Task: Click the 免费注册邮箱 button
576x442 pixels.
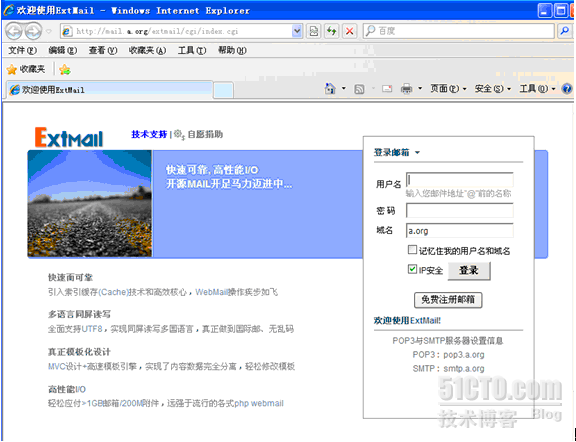Action: click(x=448, y=300)
